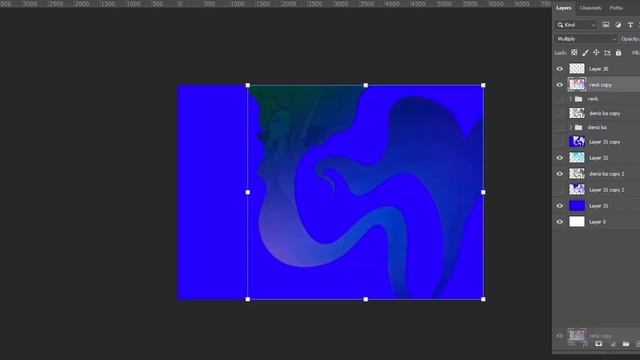Show the hidden renk group

coord(560,99)
